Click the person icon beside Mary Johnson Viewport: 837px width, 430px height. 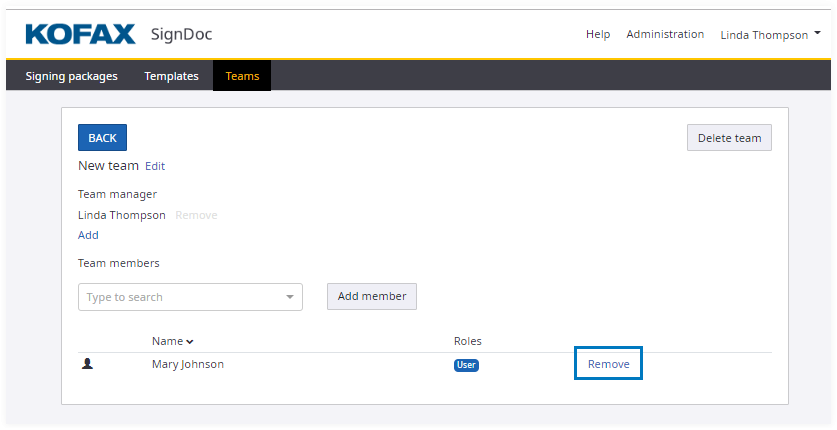tap(87, 364)
